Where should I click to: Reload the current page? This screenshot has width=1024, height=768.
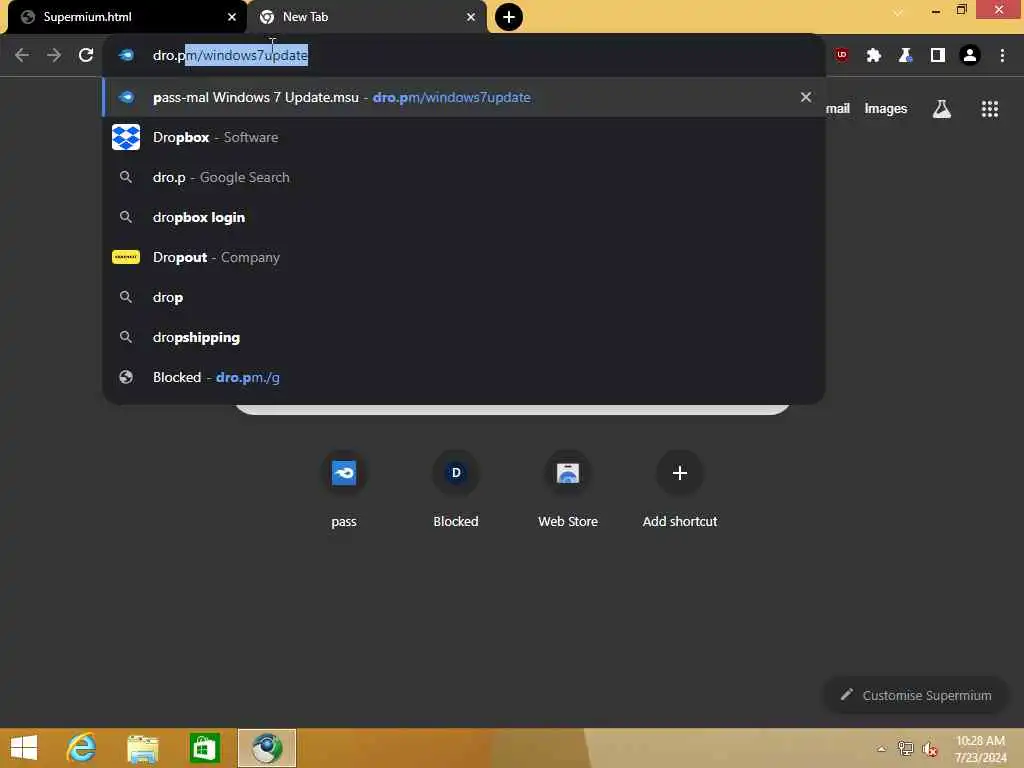tap(86, 56)
